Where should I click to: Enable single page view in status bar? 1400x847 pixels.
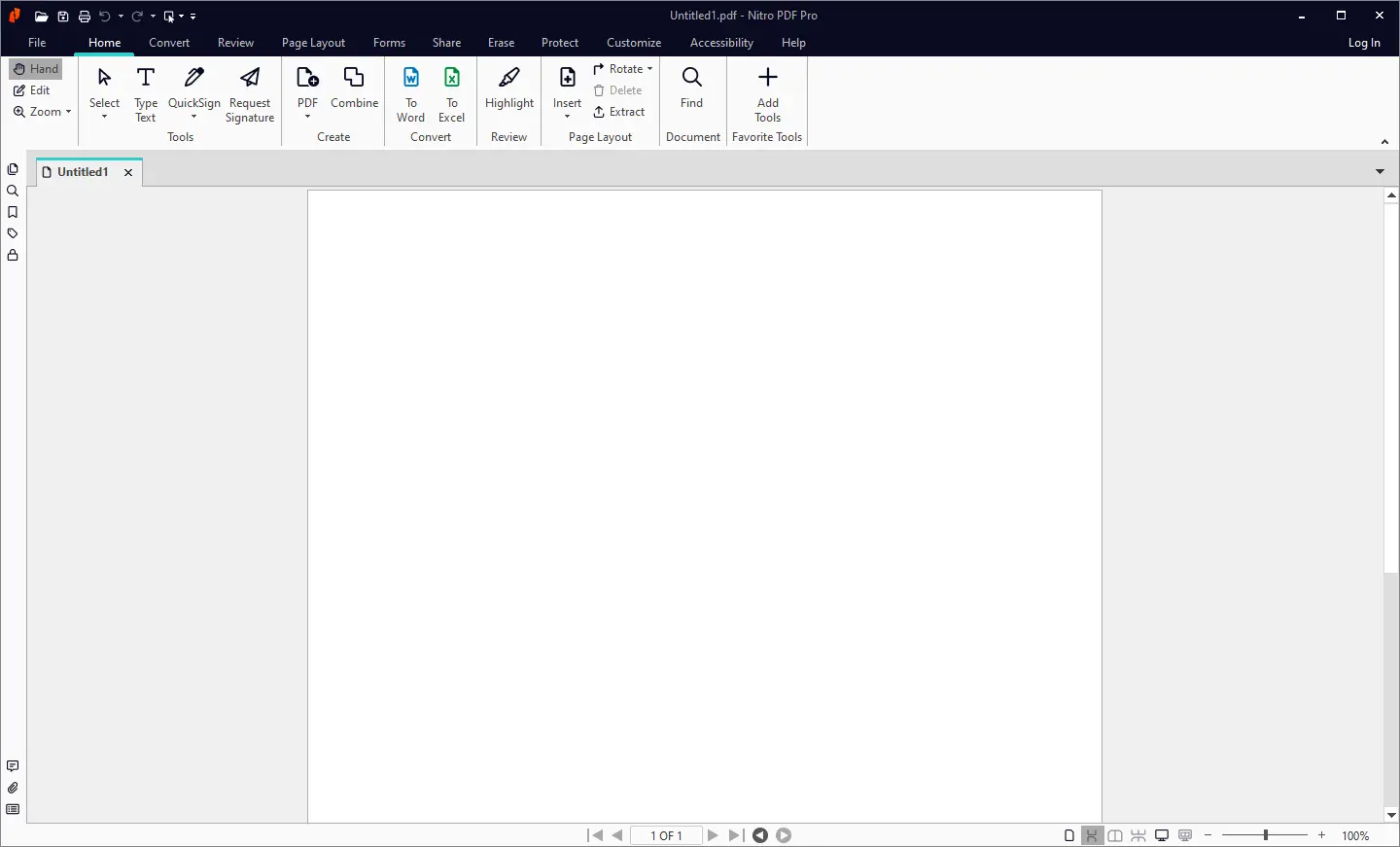(x=1069, y=835)
